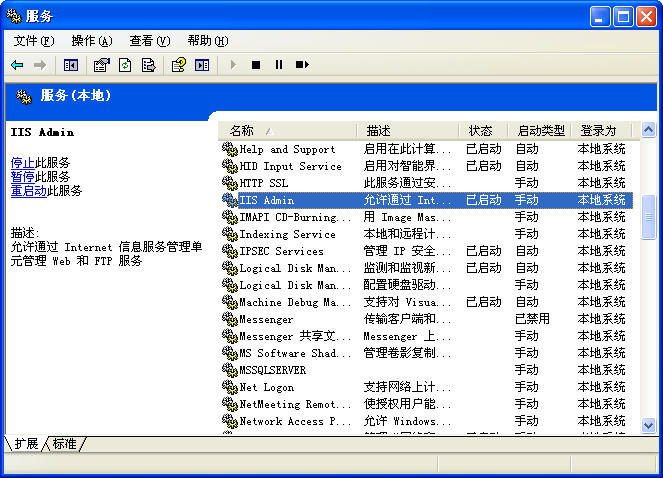The image size is (663, 478).
Task: Click the gear icon for IMAPI CD-Burning
Action: pos(230,217)
